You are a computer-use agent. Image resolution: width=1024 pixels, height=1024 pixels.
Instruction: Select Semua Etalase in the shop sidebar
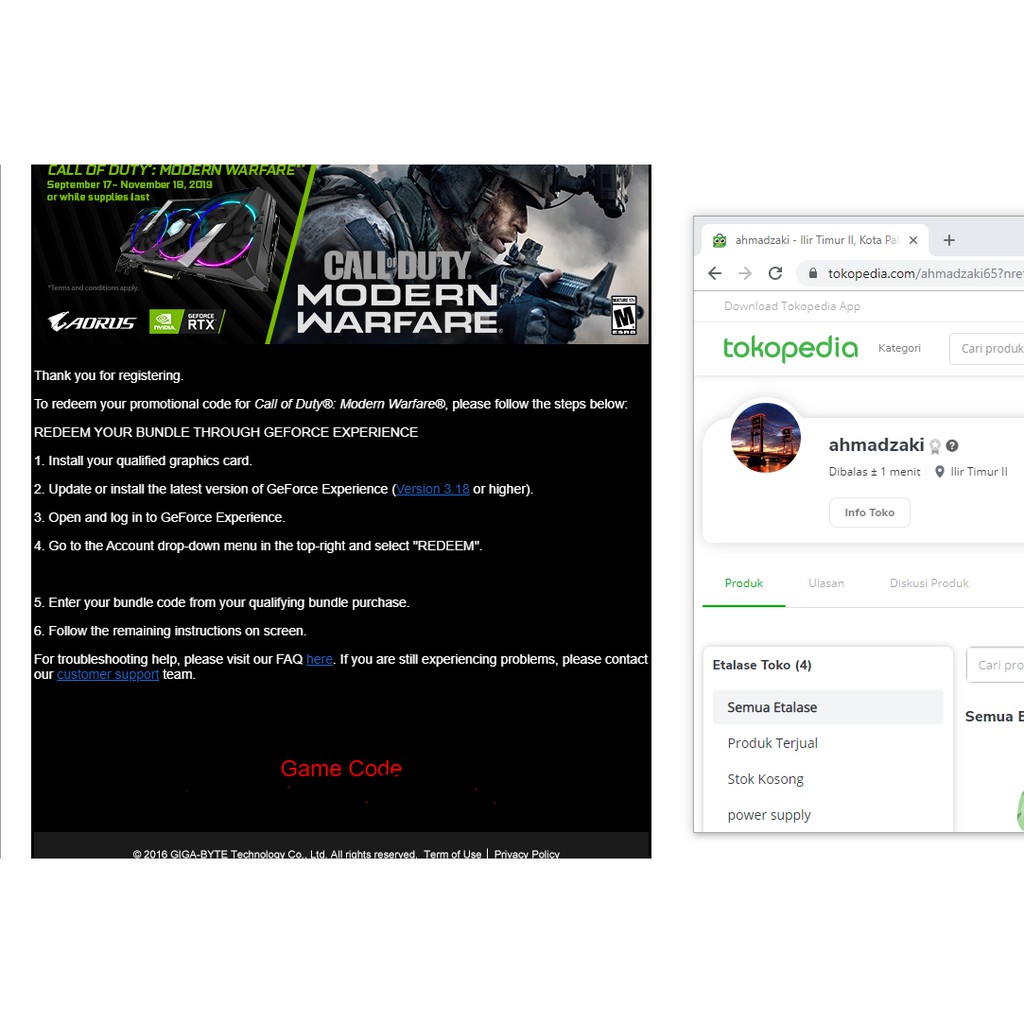pos(828,707)
